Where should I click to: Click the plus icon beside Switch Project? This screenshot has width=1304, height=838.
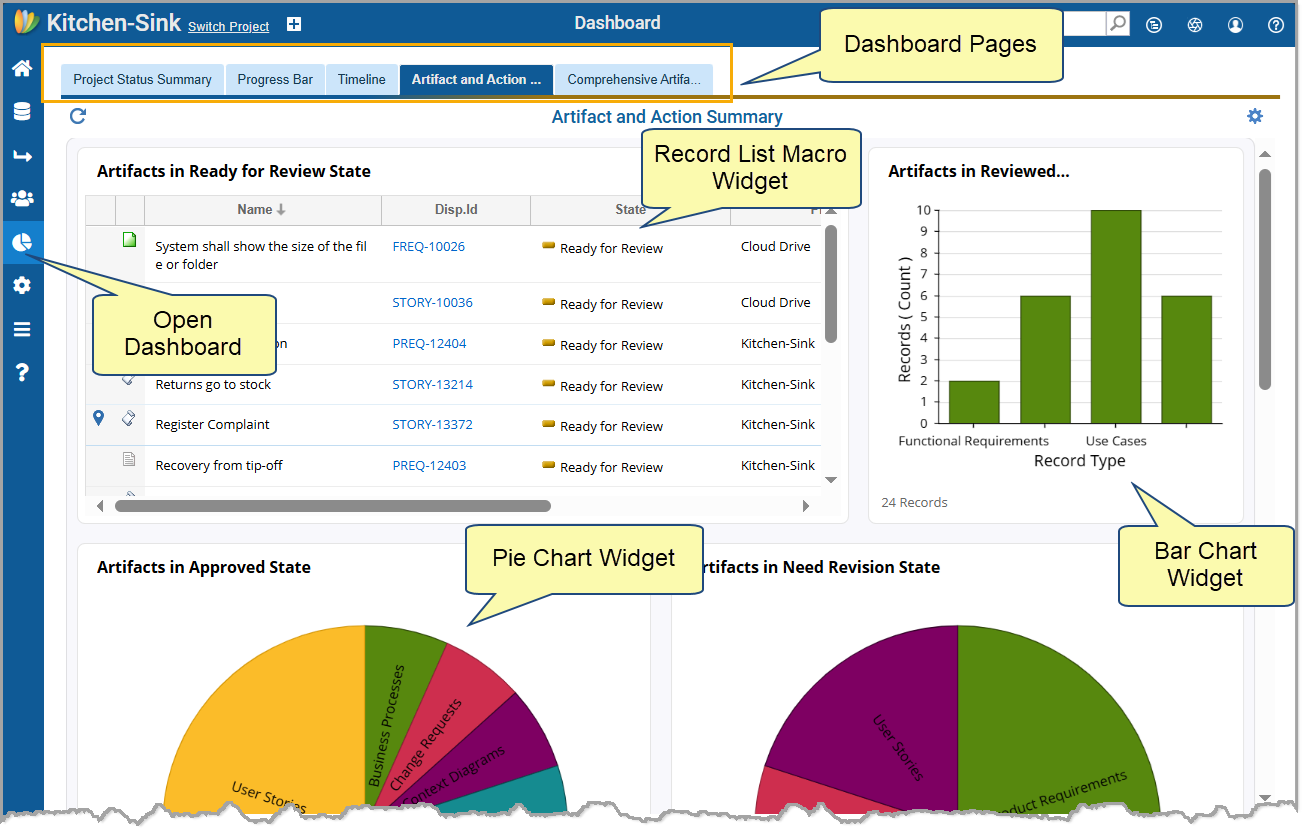coord(294,25)
